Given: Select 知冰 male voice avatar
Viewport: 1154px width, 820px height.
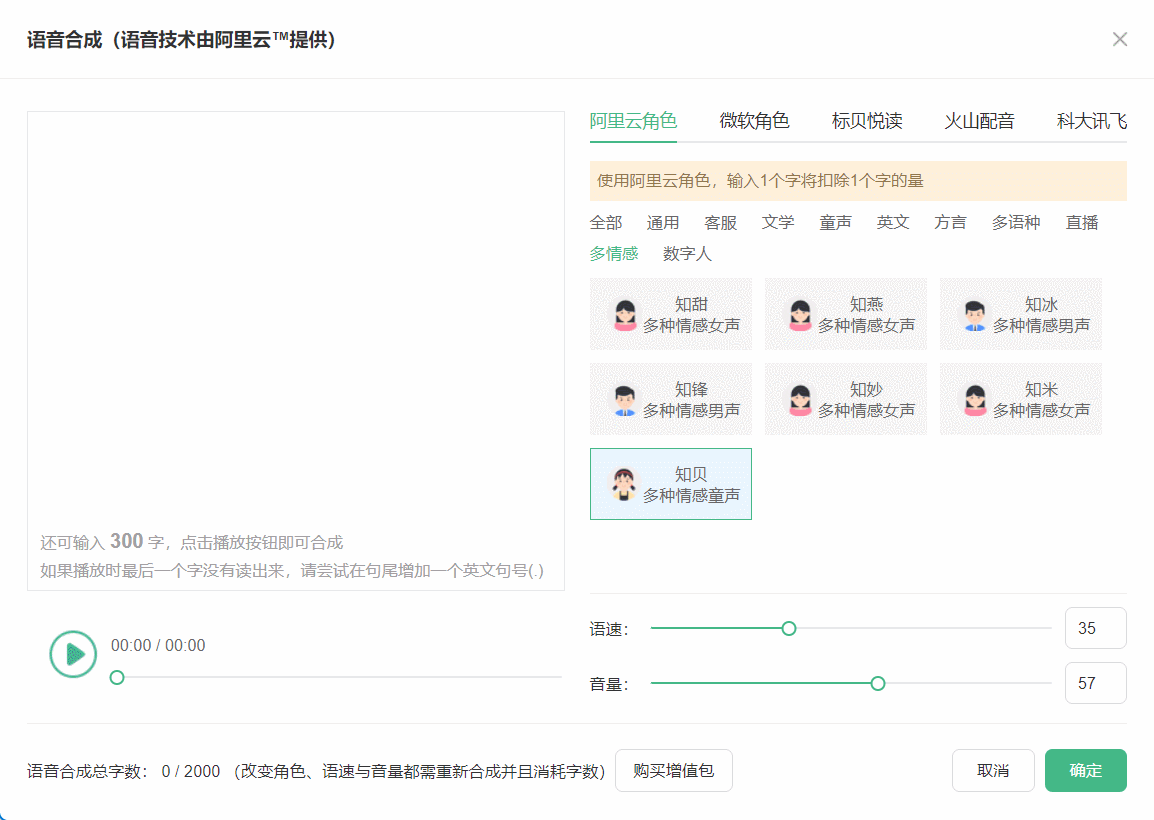Looking at the screenshot, I should click(975, 315).
